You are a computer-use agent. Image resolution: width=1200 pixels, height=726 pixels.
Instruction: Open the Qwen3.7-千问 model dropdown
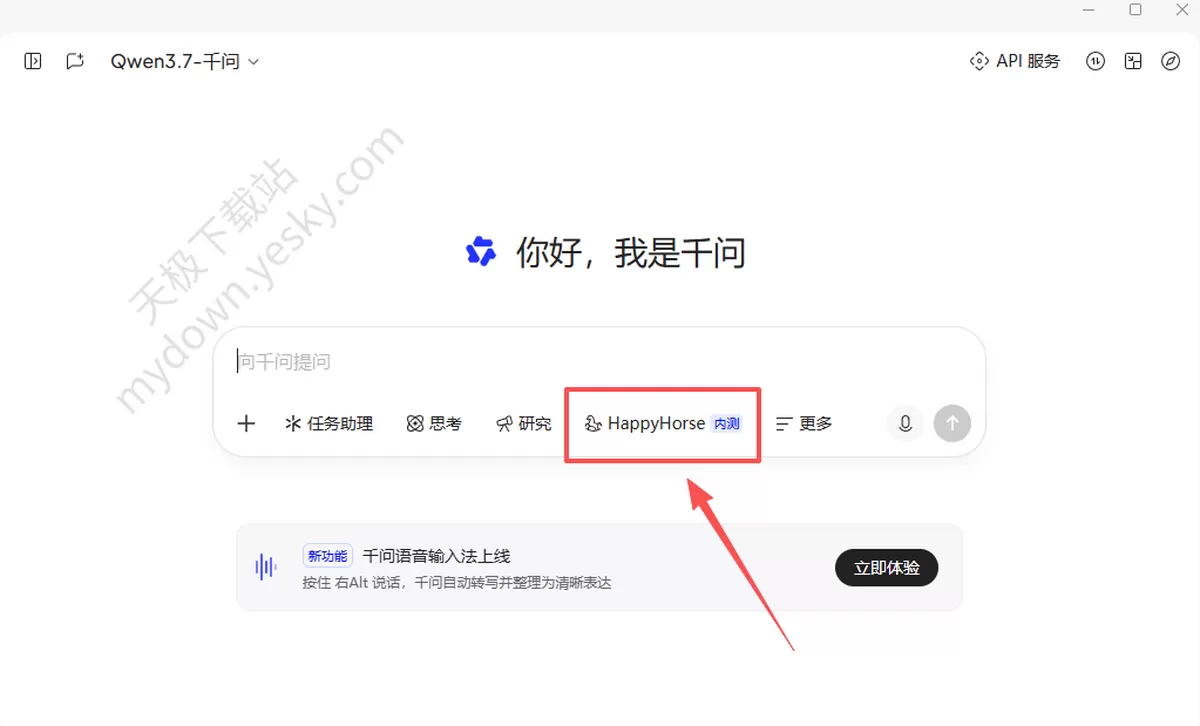[x=185, y=61]
